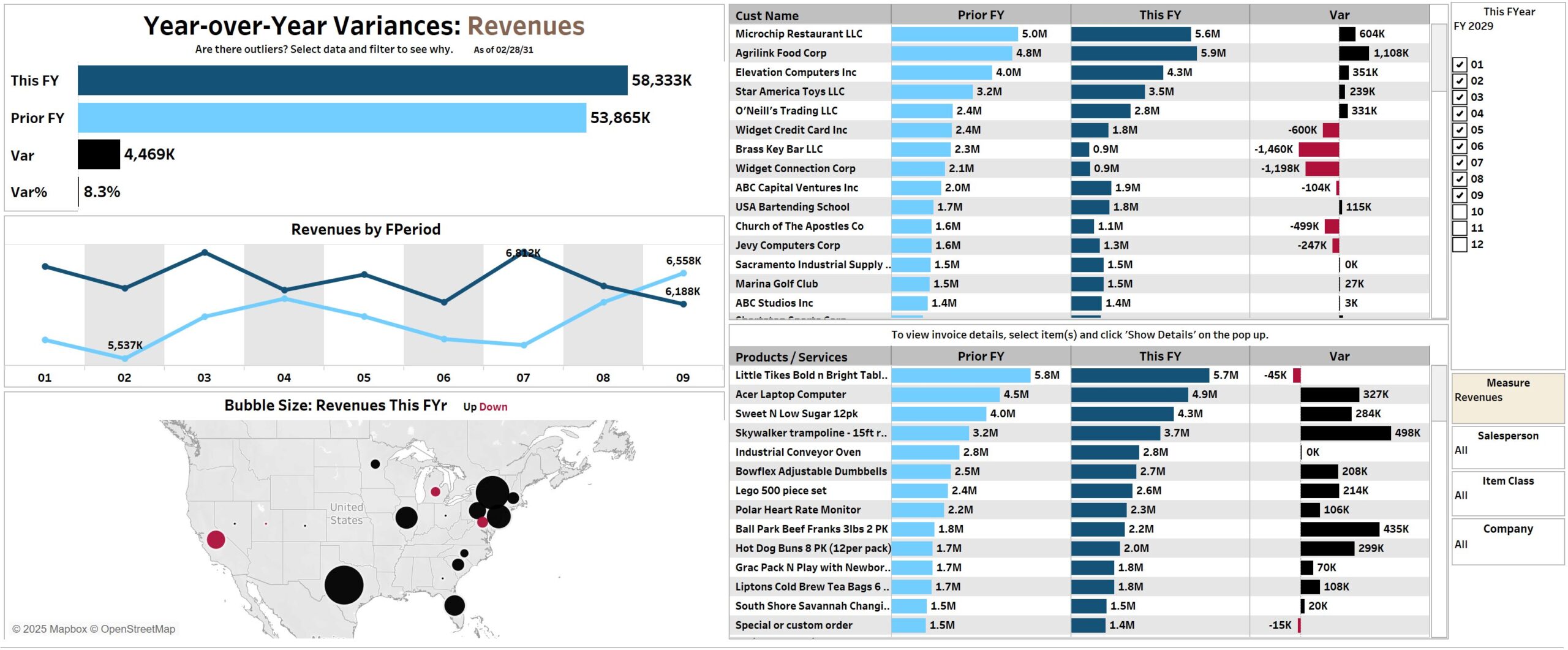Click the dark blue This FY 58,333K bar
The height and width of the screenshot is (650, 1568).
pos(352,80)
